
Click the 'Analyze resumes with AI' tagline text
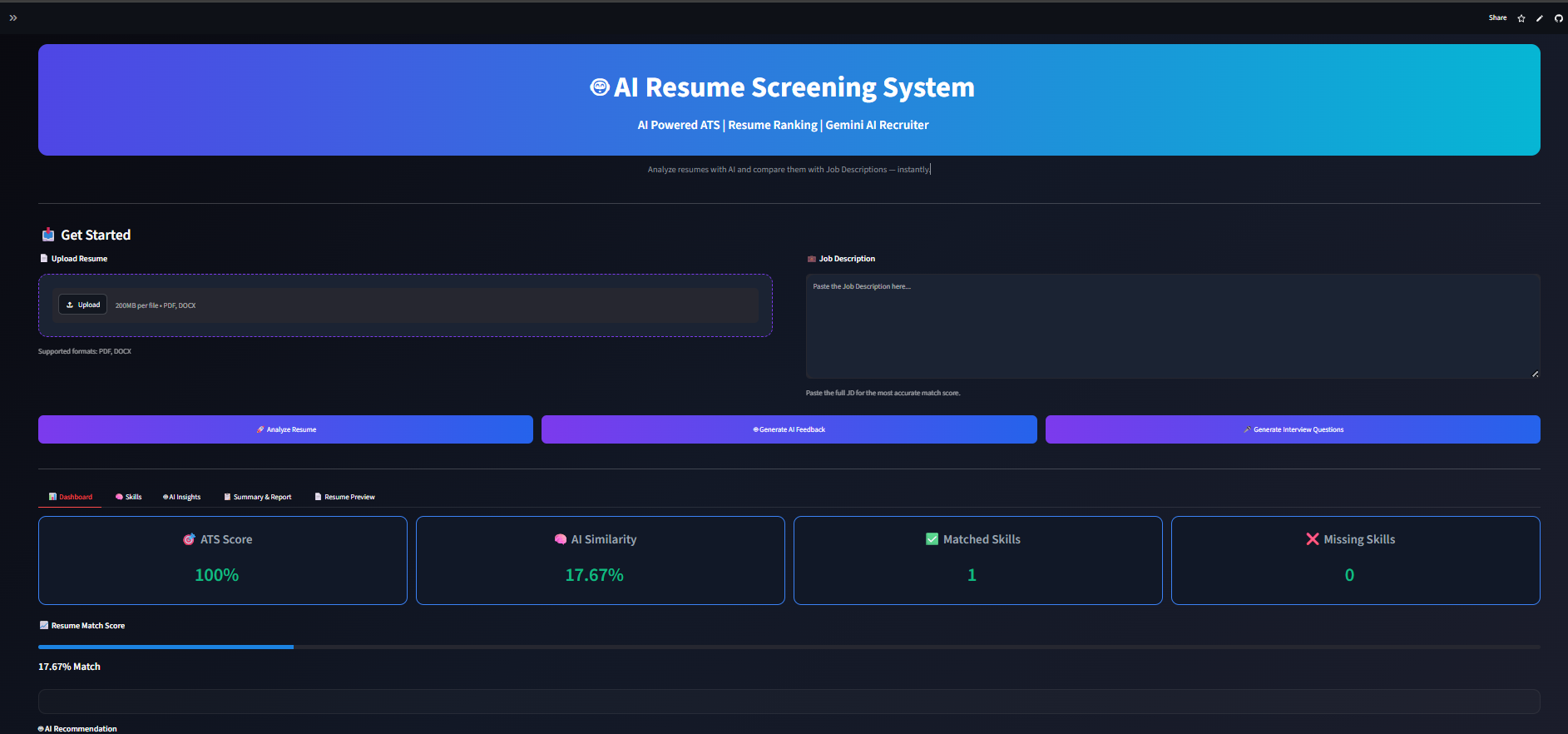click(789, 169)
